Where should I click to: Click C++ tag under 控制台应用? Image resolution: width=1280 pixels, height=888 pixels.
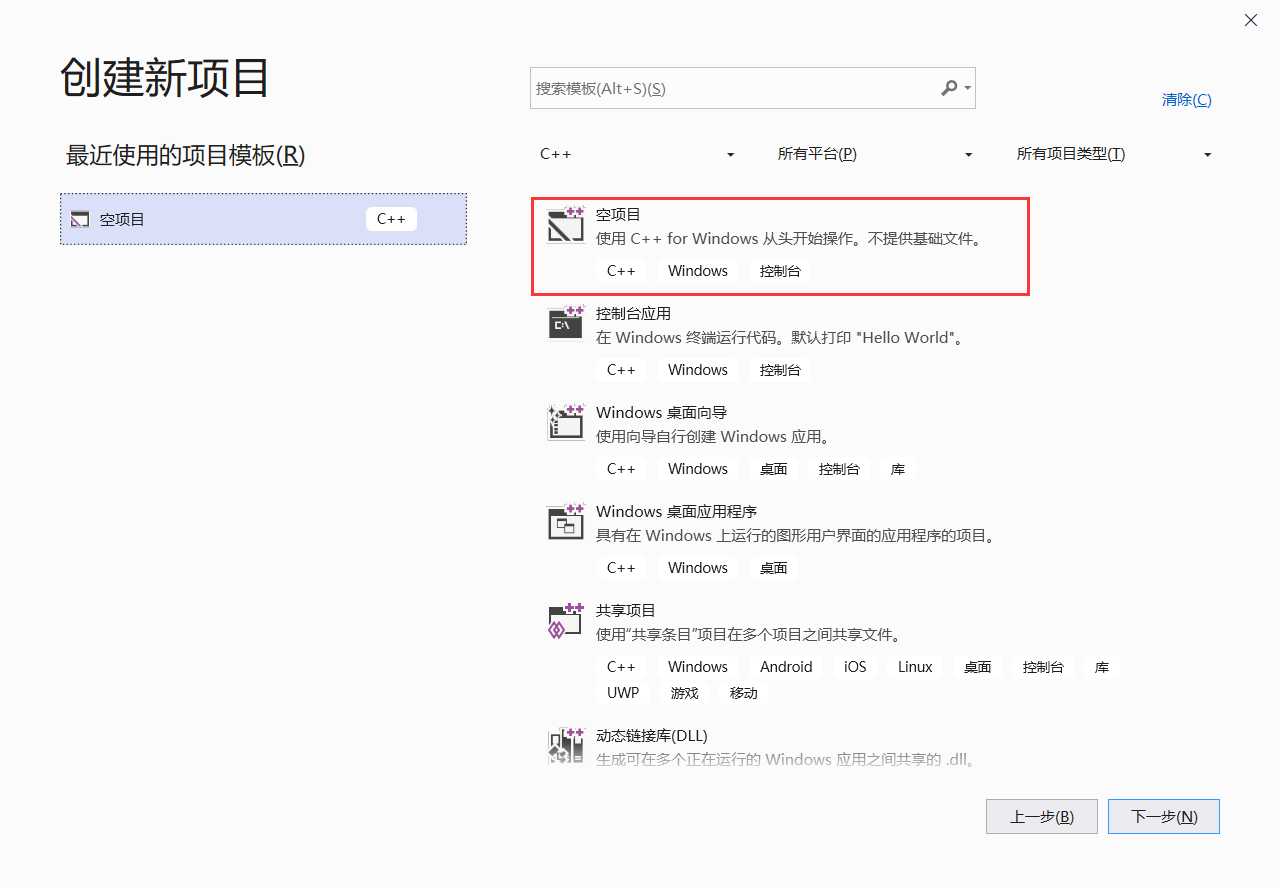pos(621,370)
